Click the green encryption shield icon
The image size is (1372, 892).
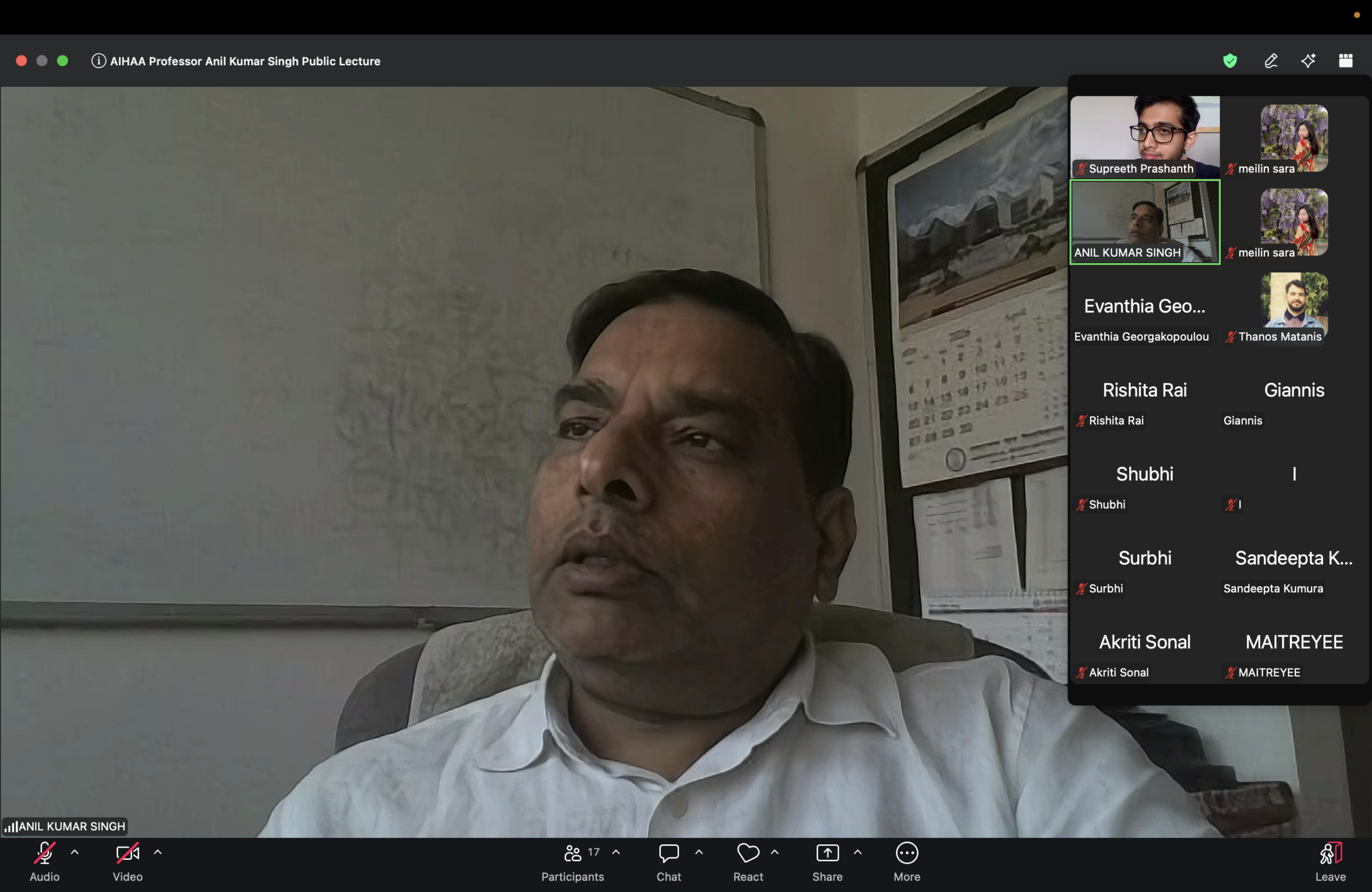[1230, 61]
